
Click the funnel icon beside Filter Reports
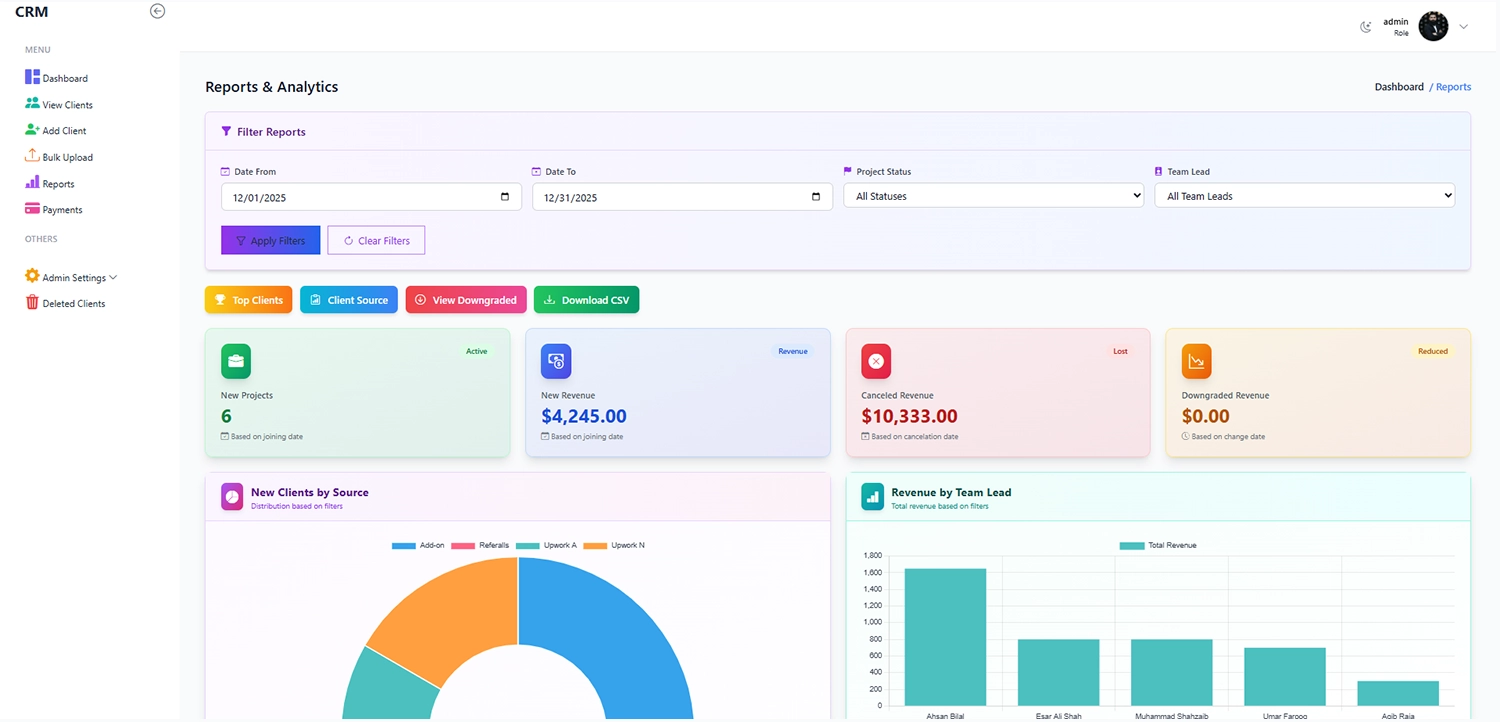(x=226, y=131)
